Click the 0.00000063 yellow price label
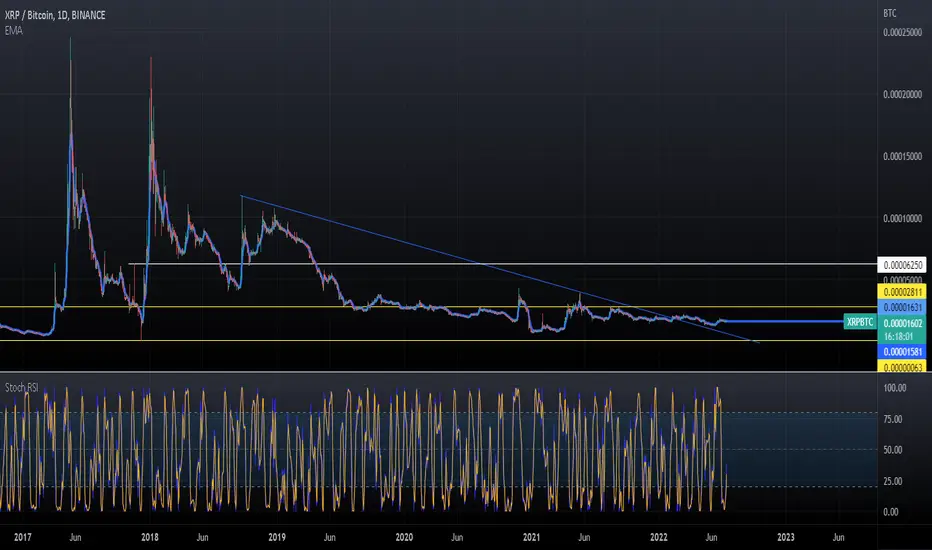The image size is (932, 550). coord(902,367)
